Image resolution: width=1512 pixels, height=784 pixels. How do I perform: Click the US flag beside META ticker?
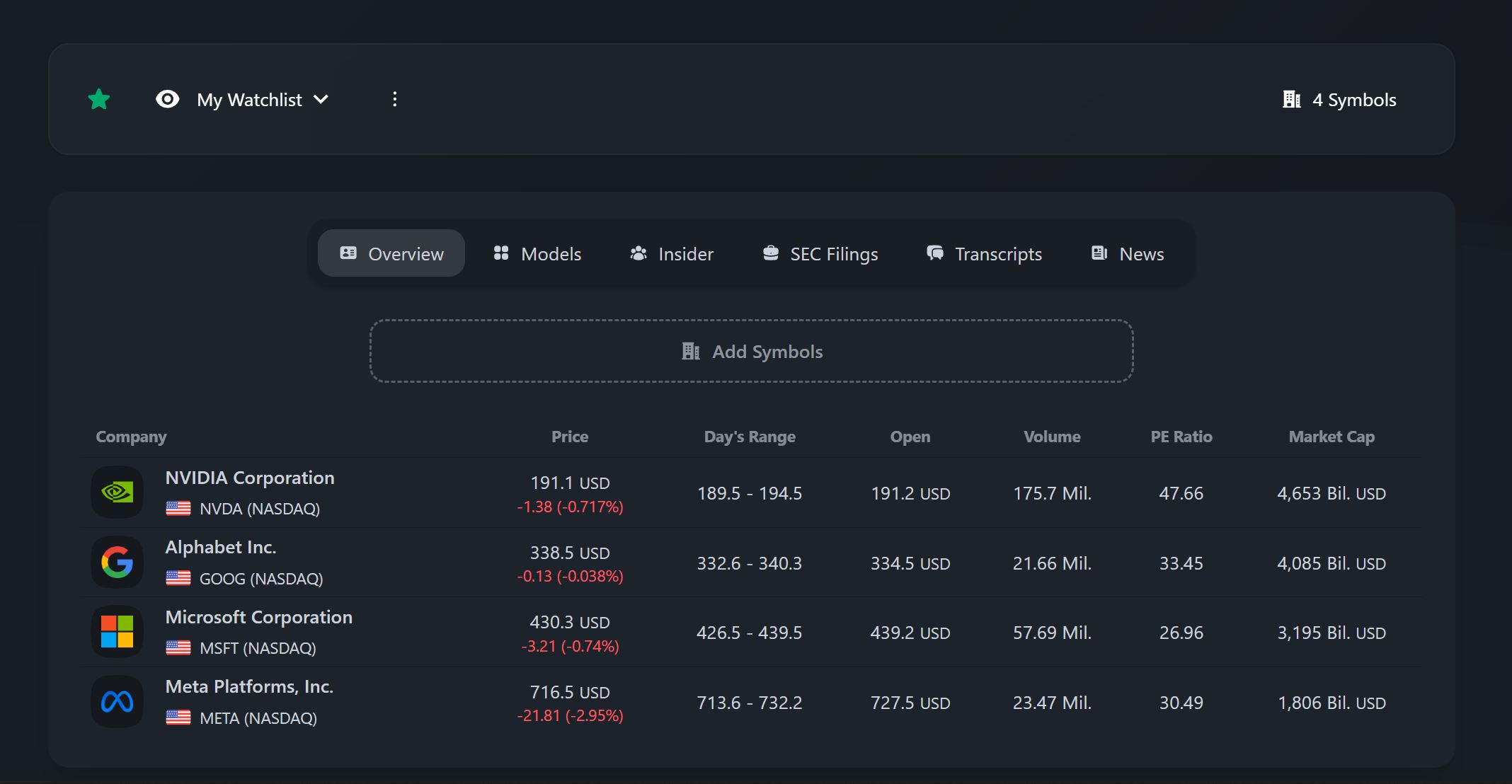[x=179, y=718]
